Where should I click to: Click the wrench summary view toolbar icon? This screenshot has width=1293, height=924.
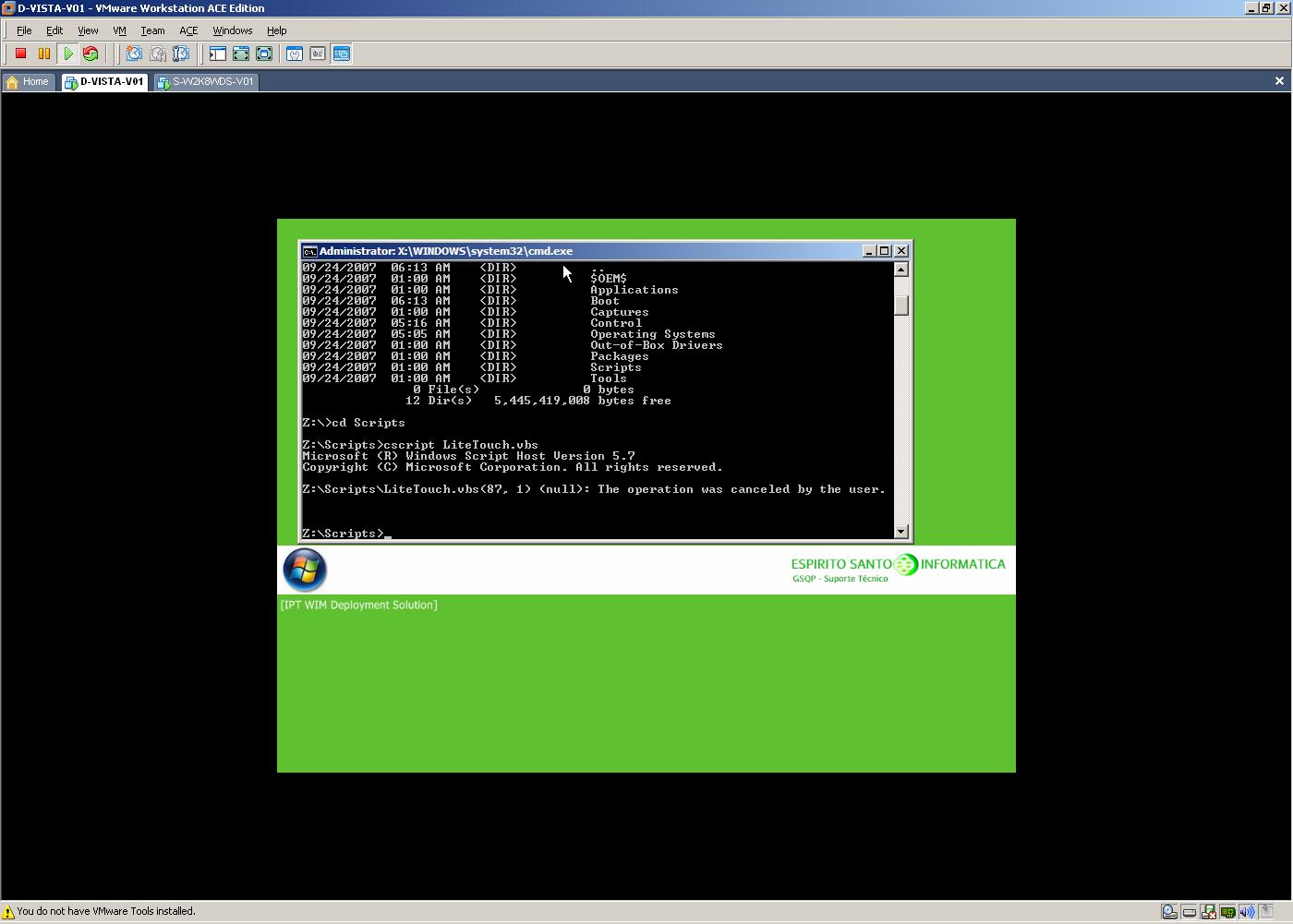pos(295,54)
